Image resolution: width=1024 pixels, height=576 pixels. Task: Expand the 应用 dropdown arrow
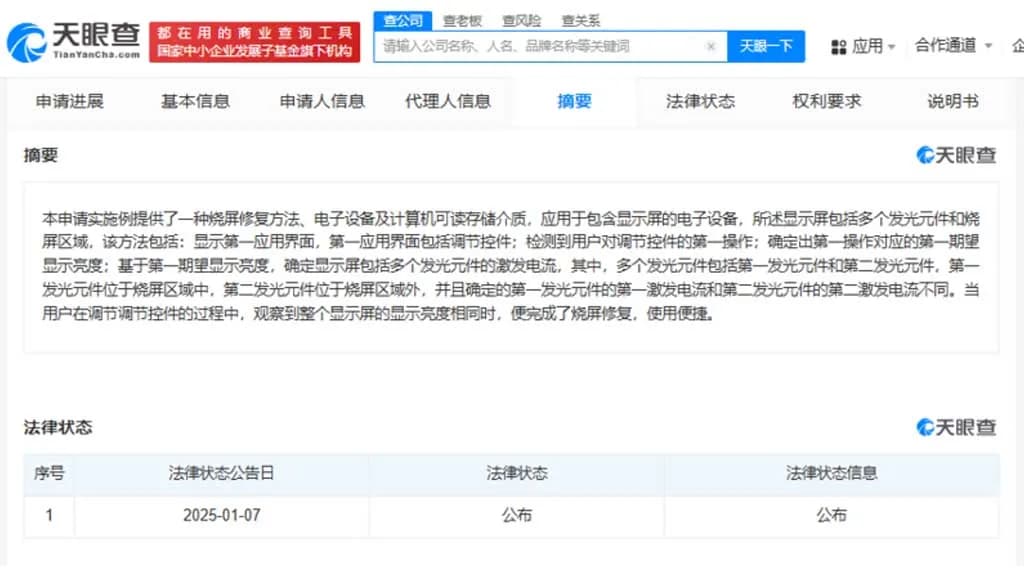pyautogui.click(x=891, y=47)
